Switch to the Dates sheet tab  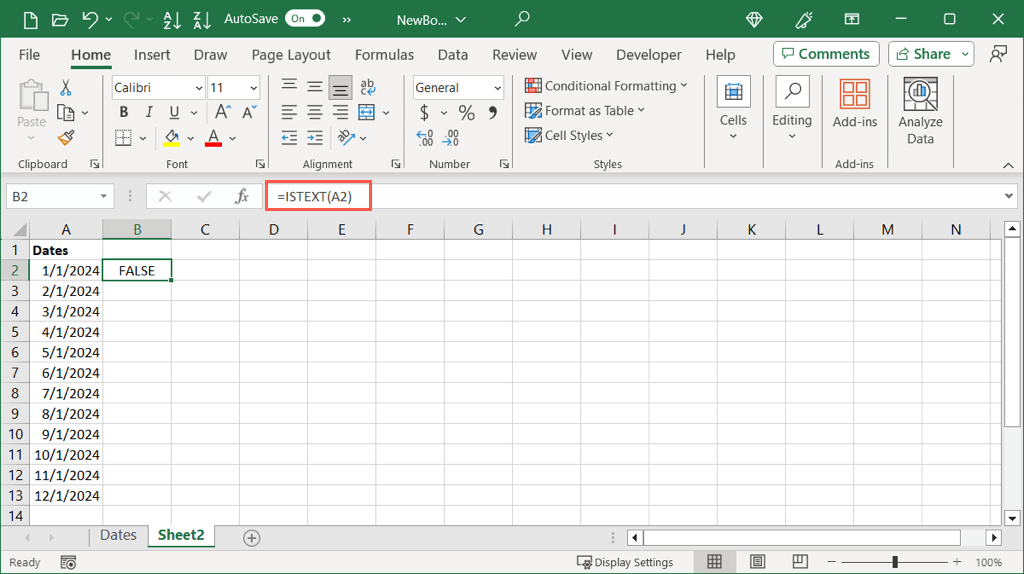(x=118, y=536)
